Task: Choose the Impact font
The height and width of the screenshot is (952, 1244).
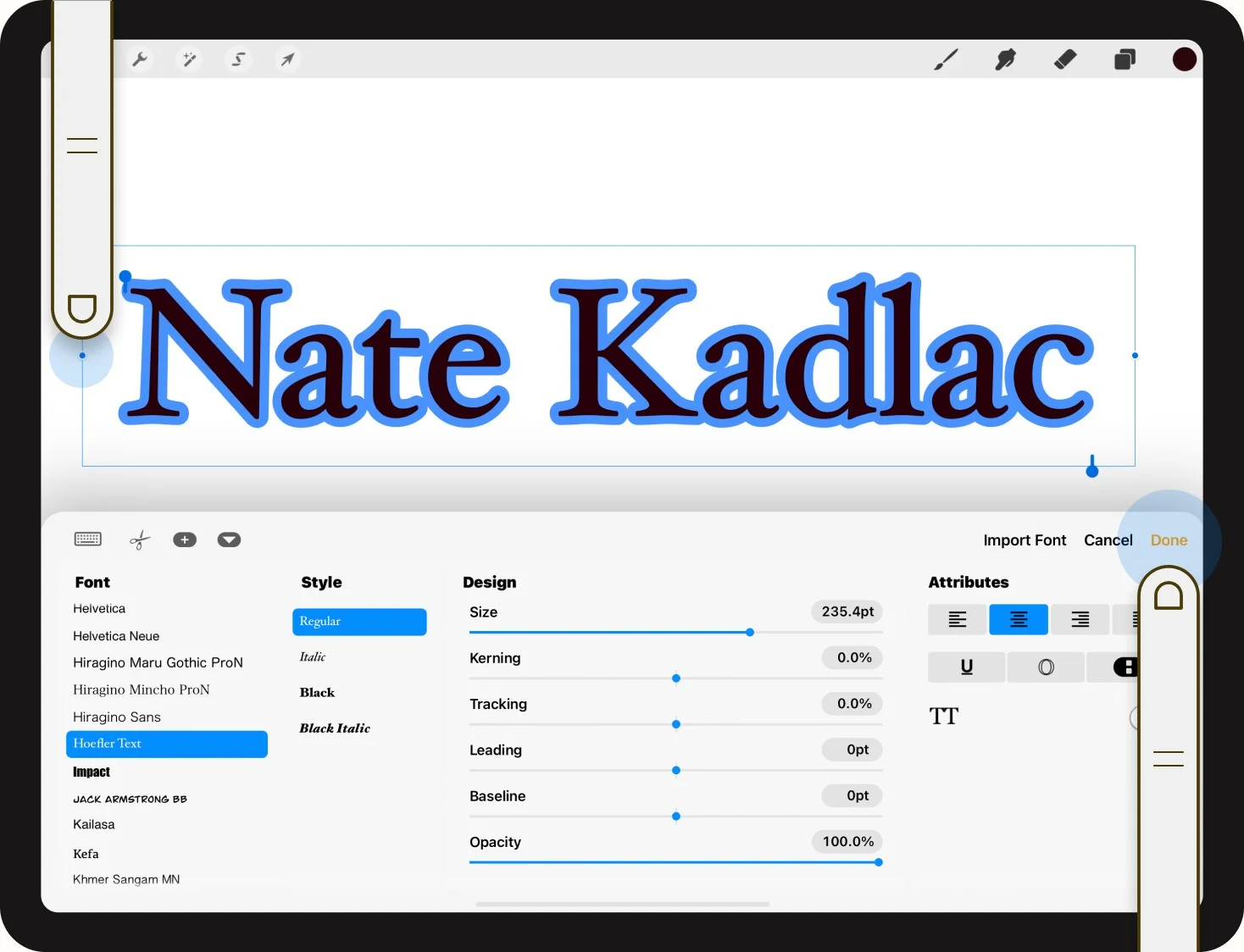Action: click(x=91, y=772)
